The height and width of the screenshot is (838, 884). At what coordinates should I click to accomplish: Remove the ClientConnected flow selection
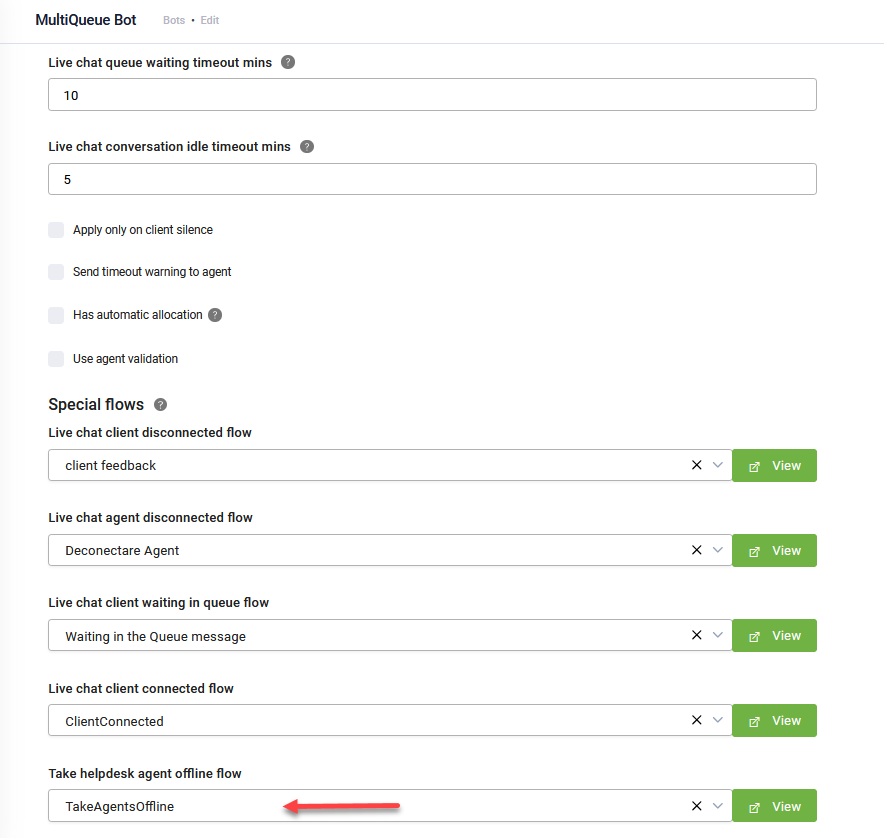697,720
